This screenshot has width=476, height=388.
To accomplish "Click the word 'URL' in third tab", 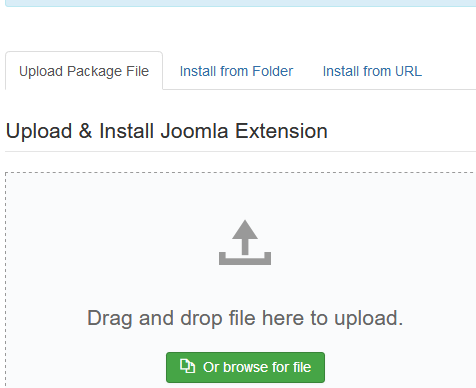I will click(x=408, y=71).
